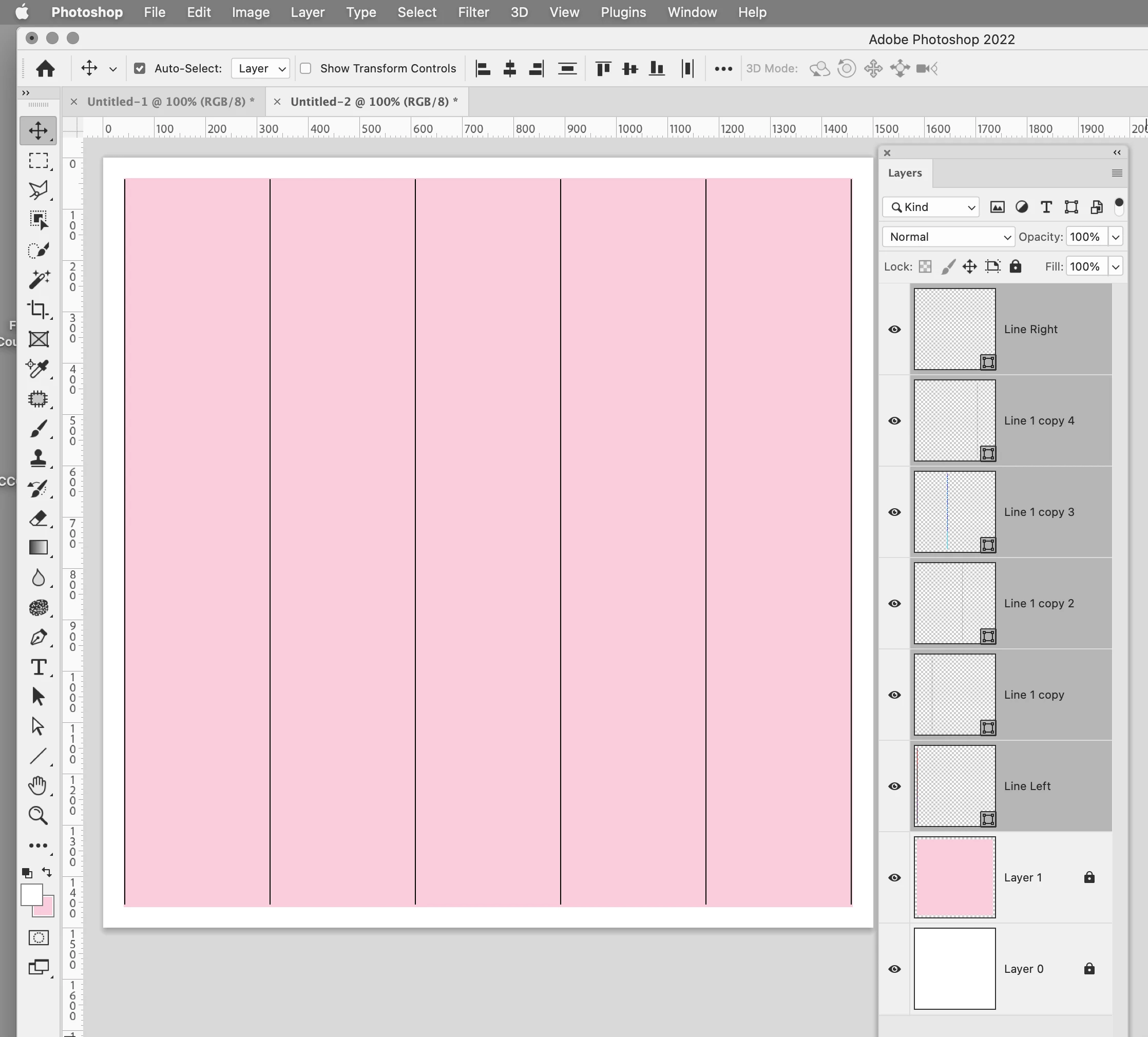Pick the Horizontal Type tool
Image resolution: width=1148 pixels, height=1037 pixels.
point(38,667)
